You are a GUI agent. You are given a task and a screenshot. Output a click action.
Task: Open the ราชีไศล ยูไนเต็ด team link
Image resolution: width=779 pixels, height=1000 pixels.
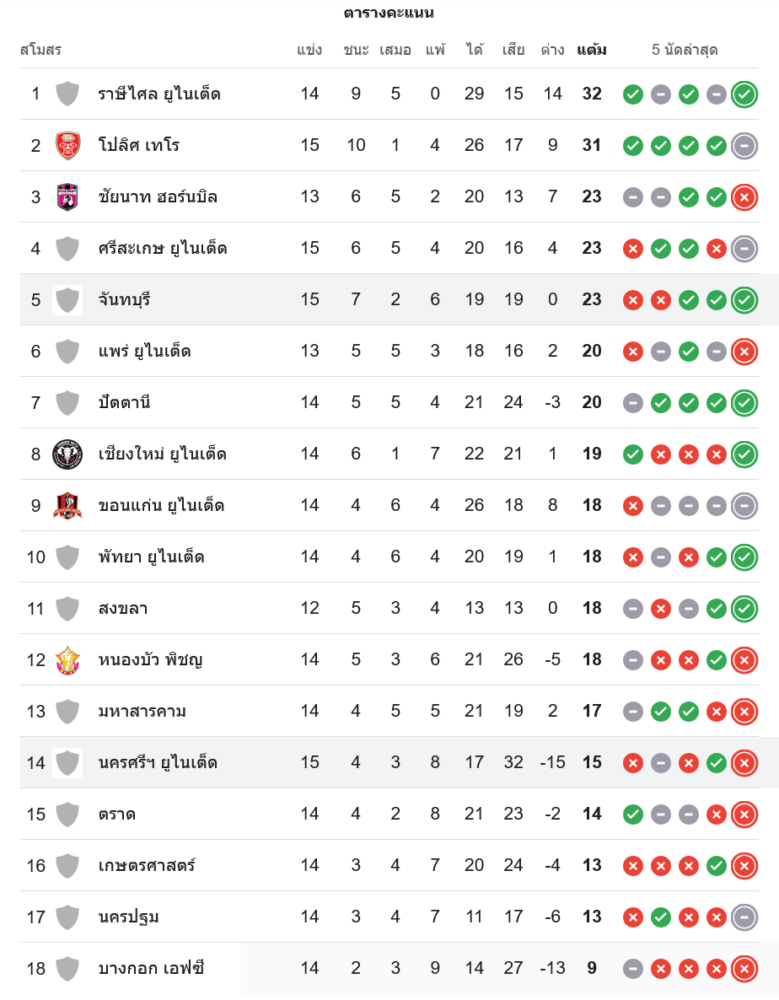(159, 94)
